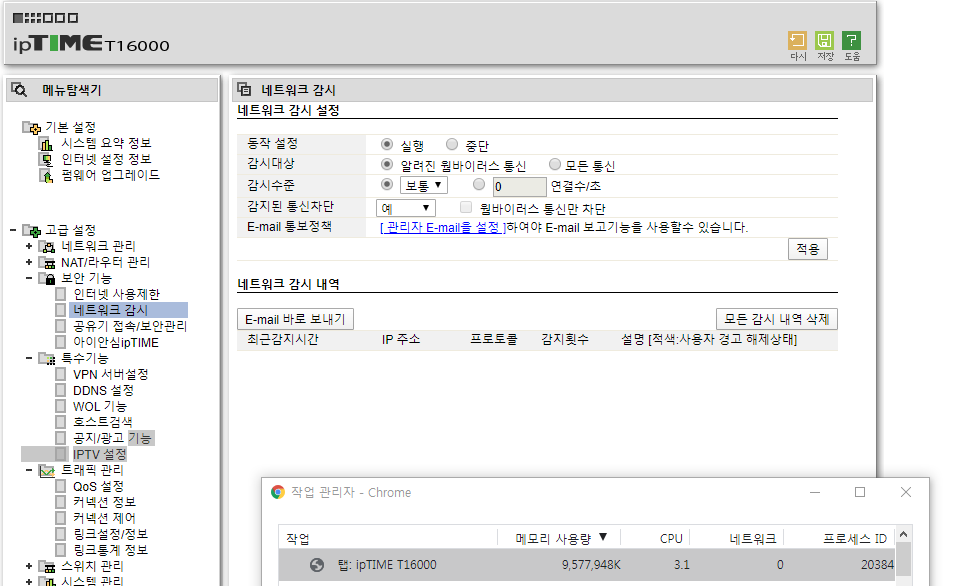Image resolution: width=969 pixels, height=586 pixels.
Task: Open 공지/광고 기능 menu item
Action: click(x=112, y=438)
